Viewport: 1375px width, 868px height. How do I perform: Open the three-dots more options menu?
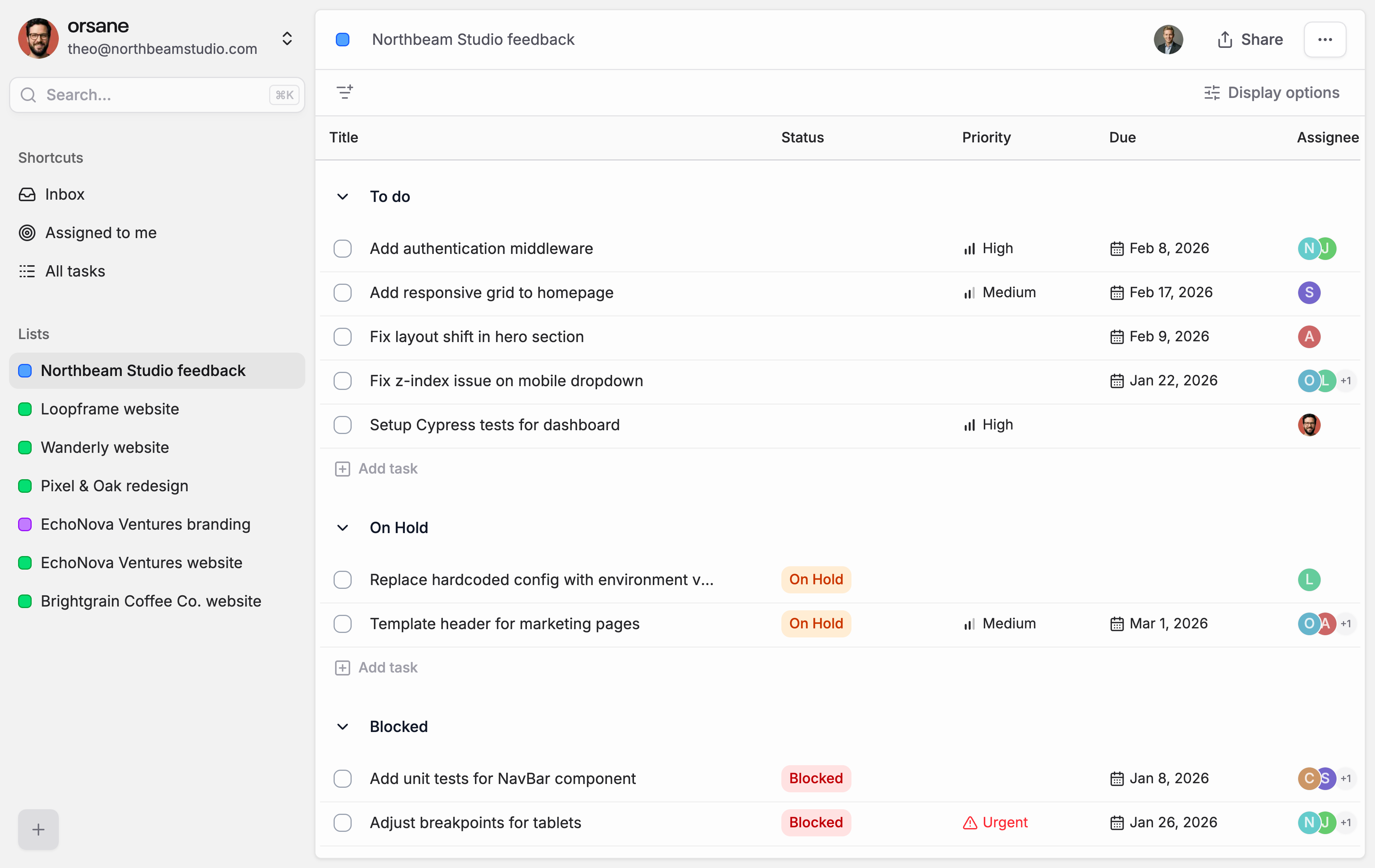(1324, 40)
